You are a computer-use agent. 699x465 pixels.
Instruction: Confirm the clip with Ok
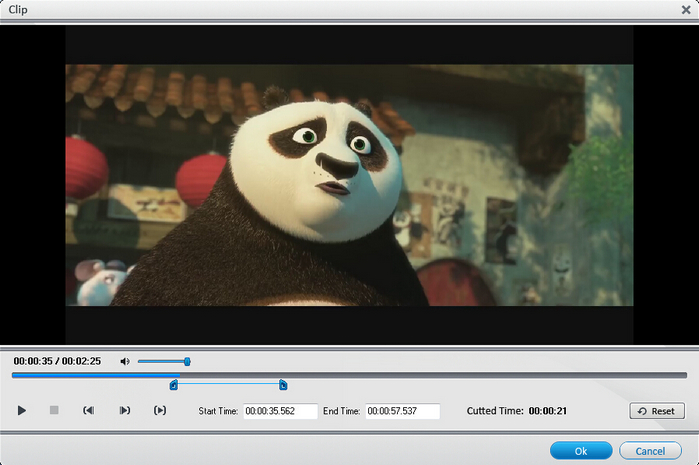(581, 451)
